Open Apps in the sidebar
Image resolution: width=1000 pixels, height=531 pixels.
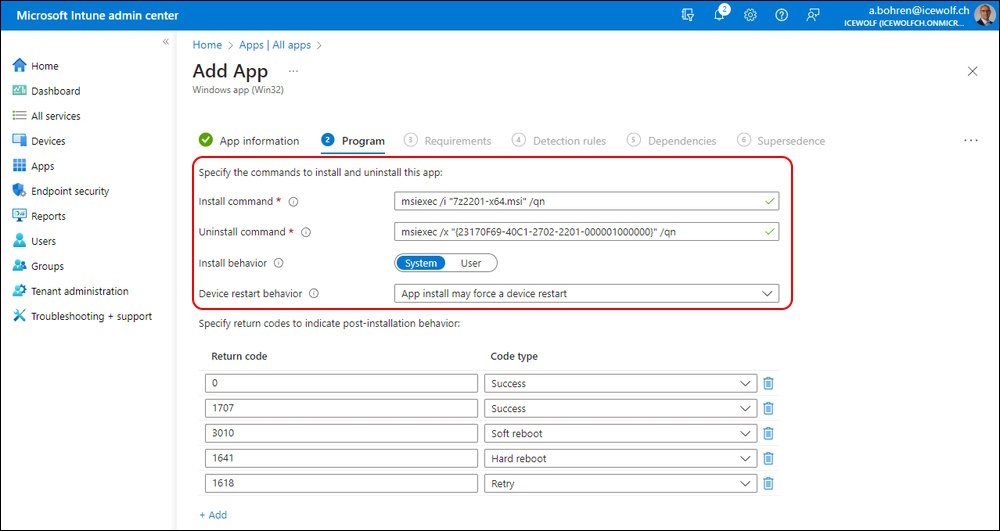tap(34, 166)
